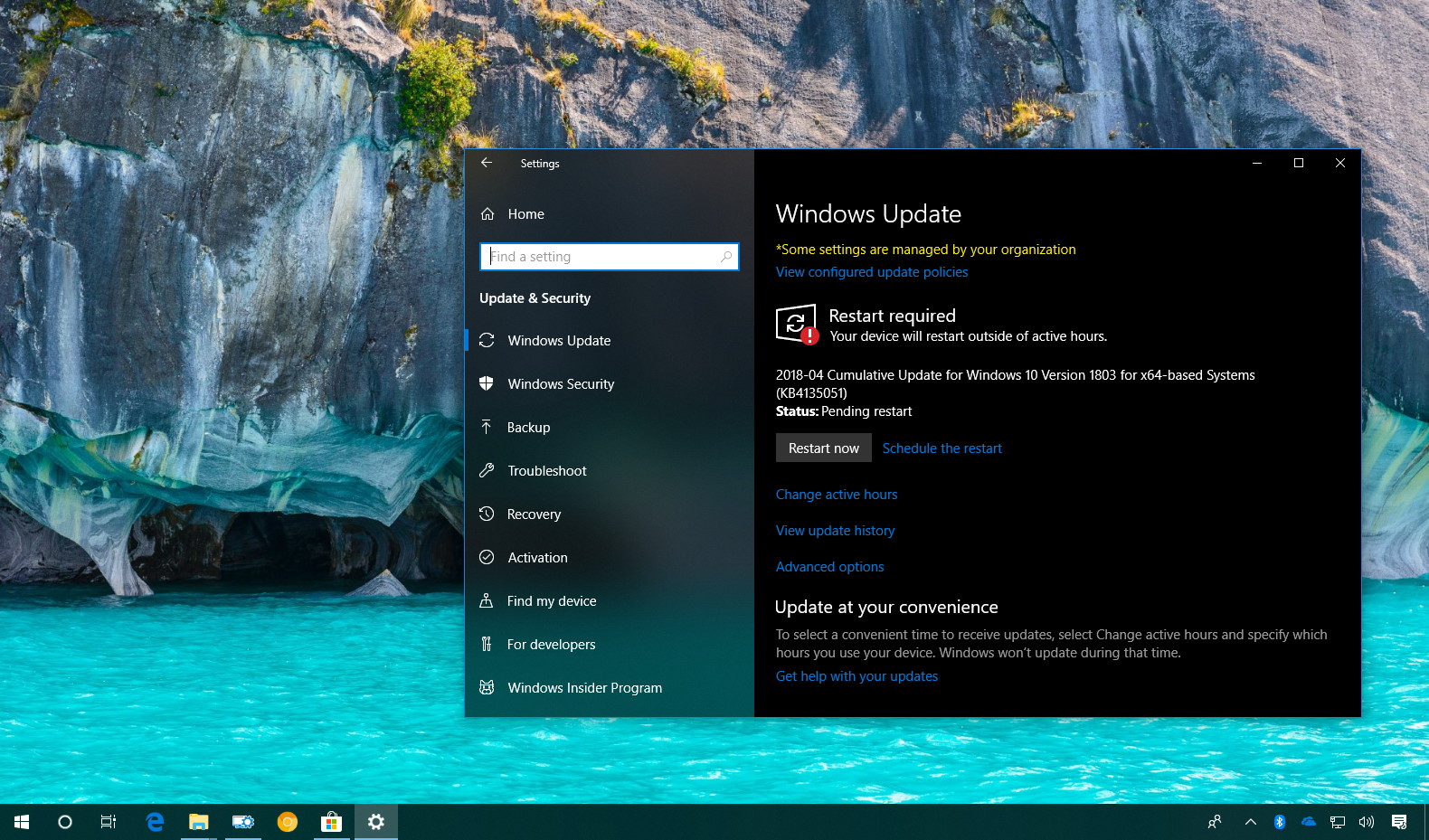Open Microsoft Store from taskbar
This screenshot has height=840, width=1429.
pyautogui.click(x=331, y=822)
